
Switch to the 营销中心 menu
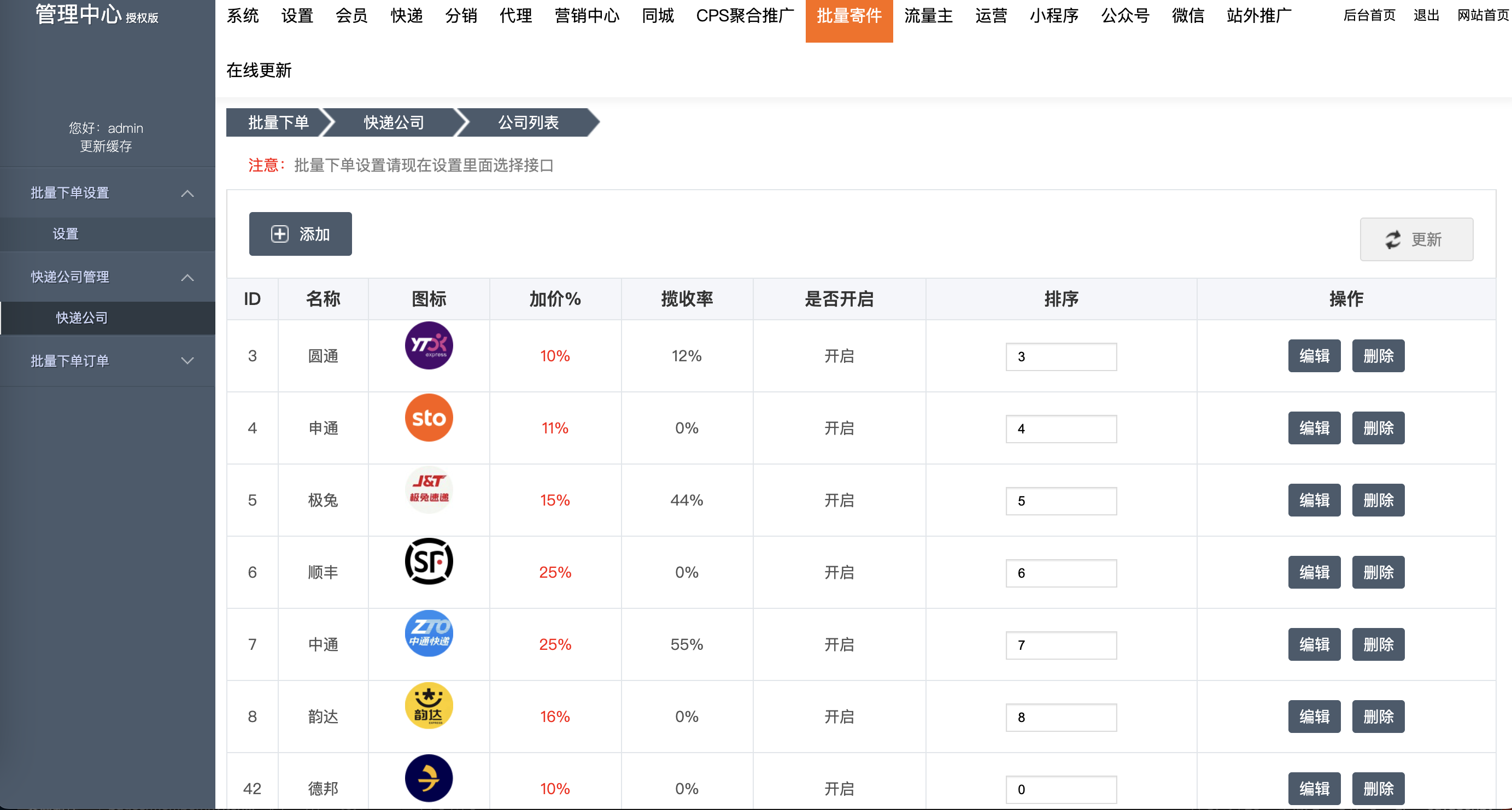tap(587, 16)
